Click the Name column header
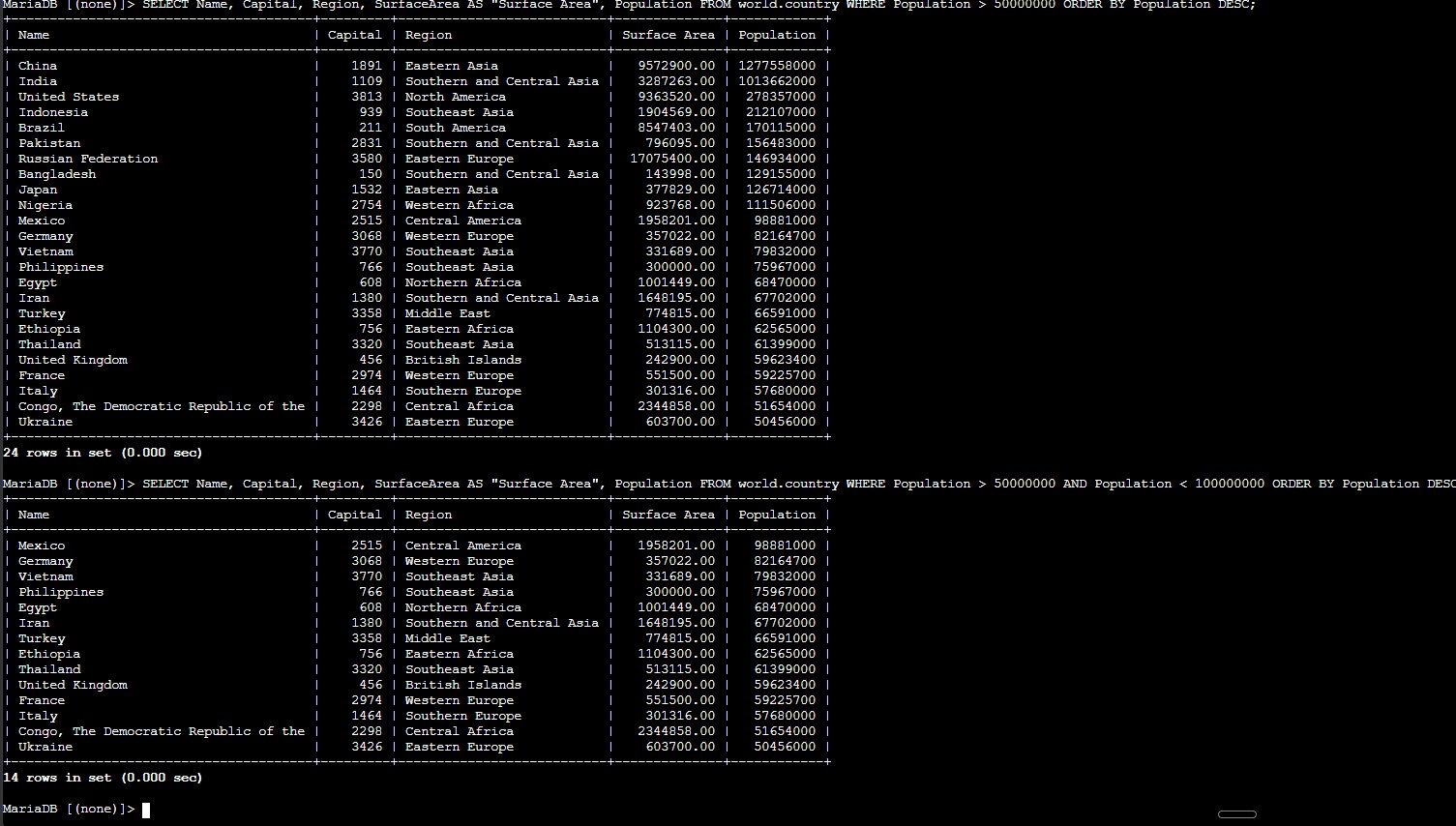 click(x=33, y=34)
